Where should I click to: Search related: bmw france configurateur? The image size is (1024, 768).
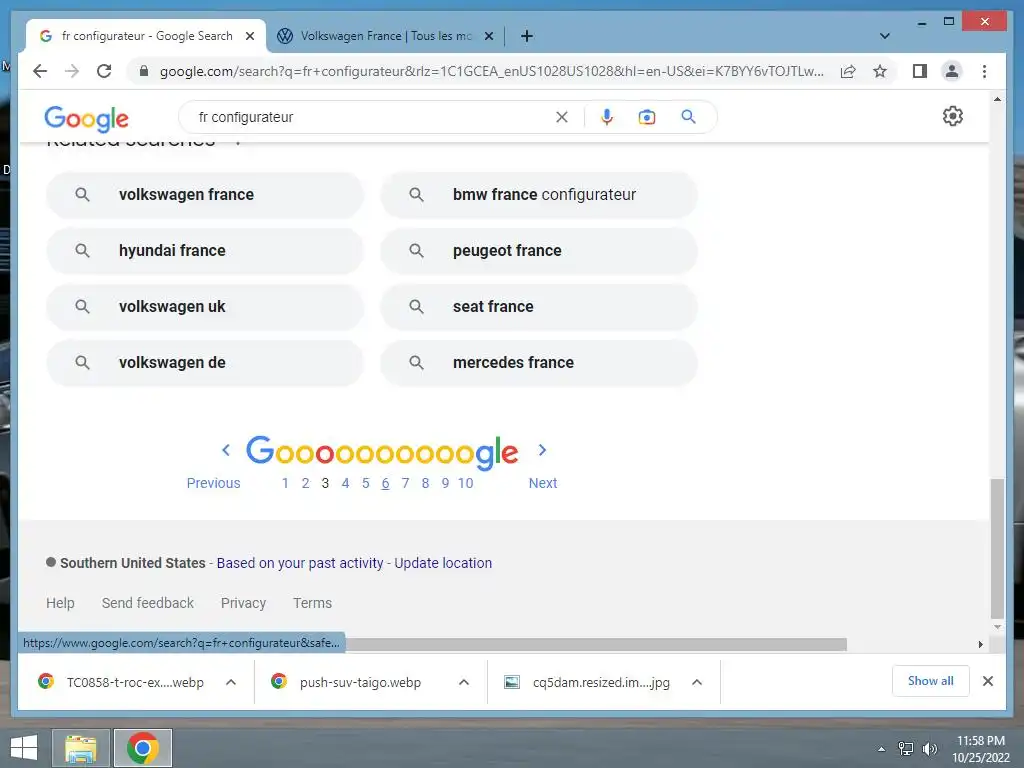point(539,195)
